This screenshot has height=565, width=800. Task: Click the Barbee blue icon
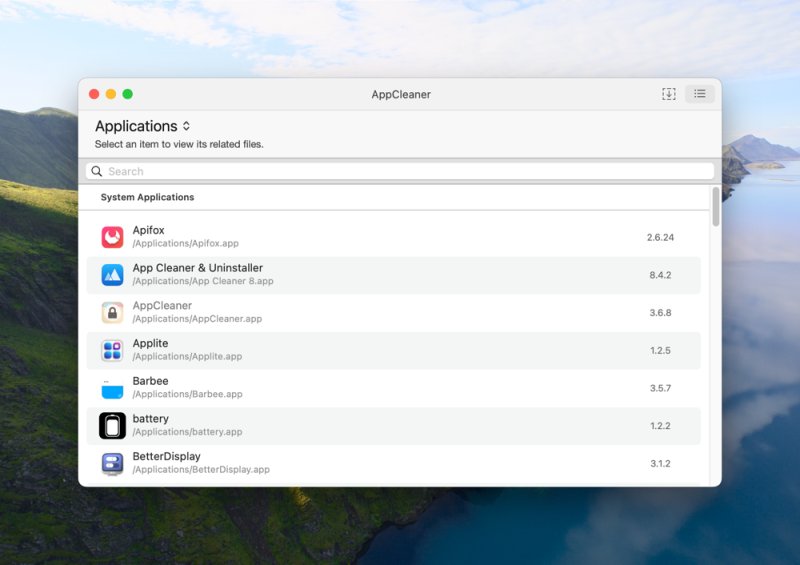point(112,389)
